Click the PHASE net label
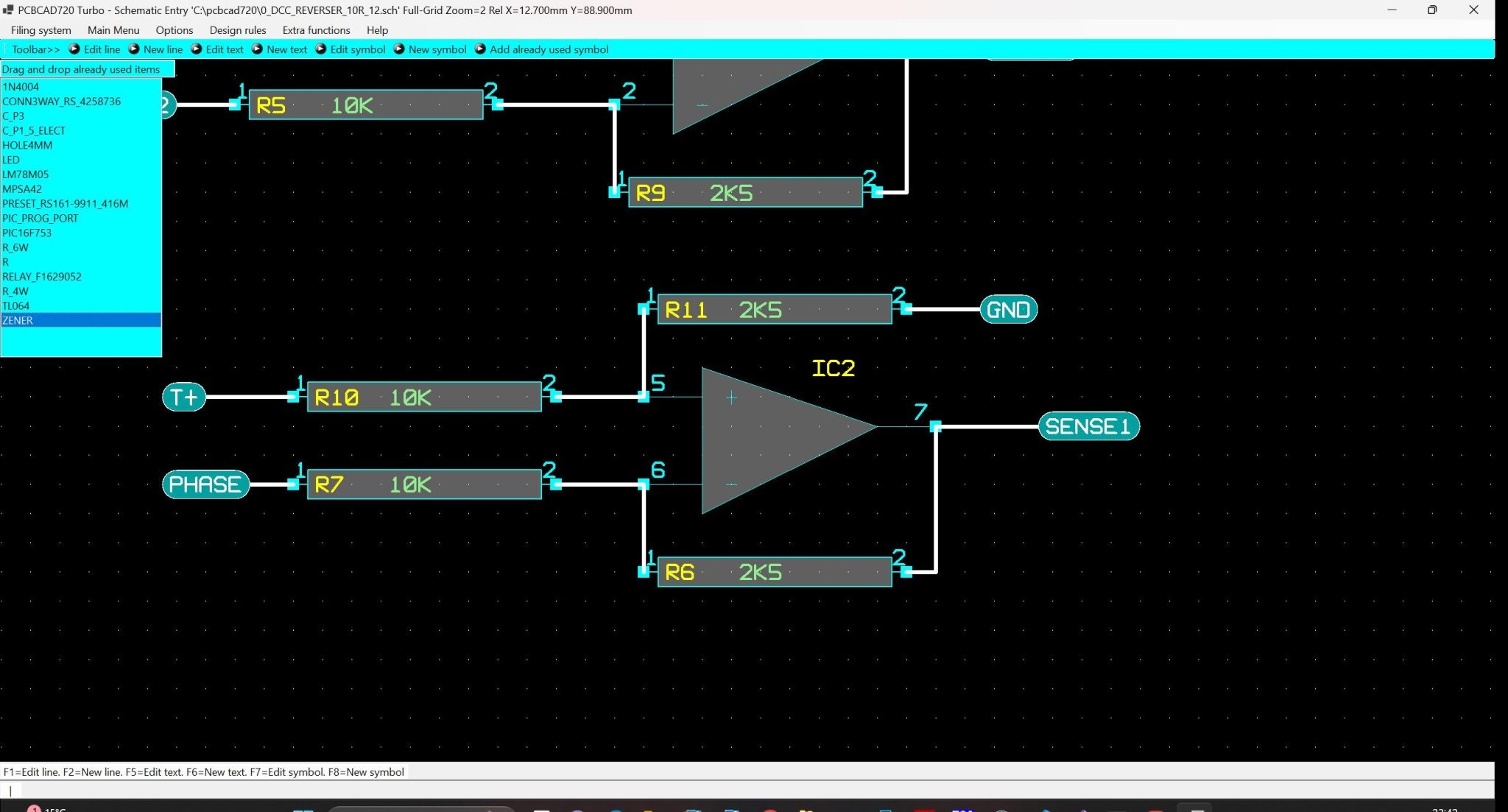 coord(205,484)
